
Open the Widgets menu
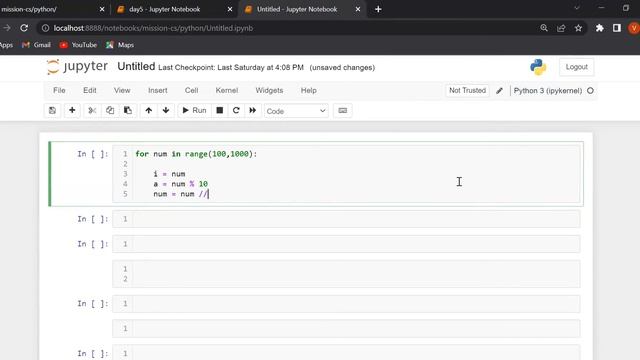coord(269,91)
